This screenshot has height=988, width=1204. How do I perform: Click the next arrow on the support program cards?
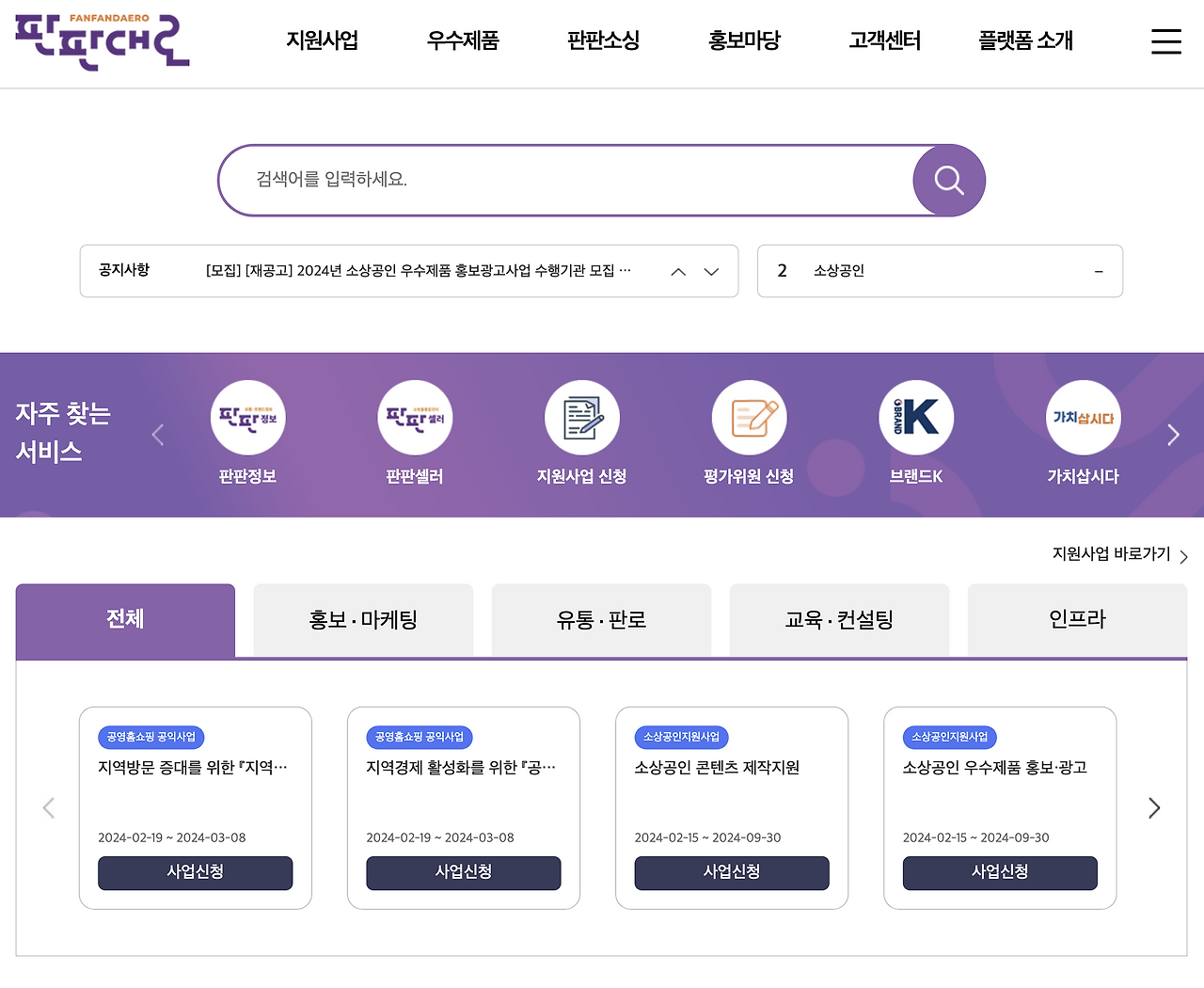[1154, 807]
